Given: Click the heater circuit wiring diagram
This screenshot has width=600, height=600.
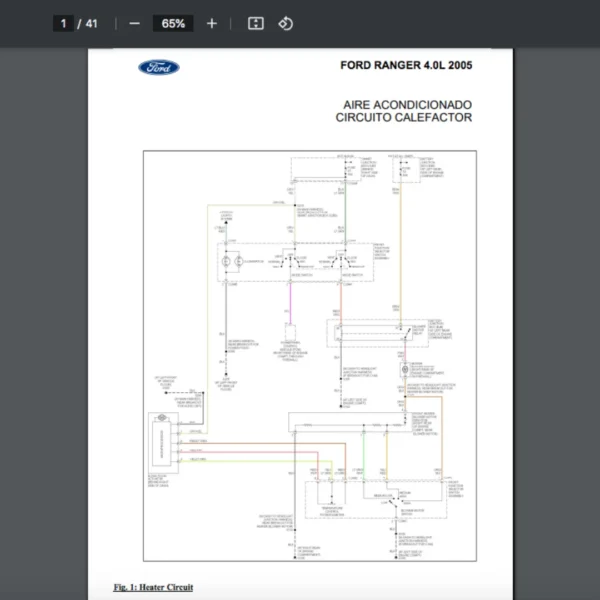Looking at the screenshot, I should click(310, 356).
